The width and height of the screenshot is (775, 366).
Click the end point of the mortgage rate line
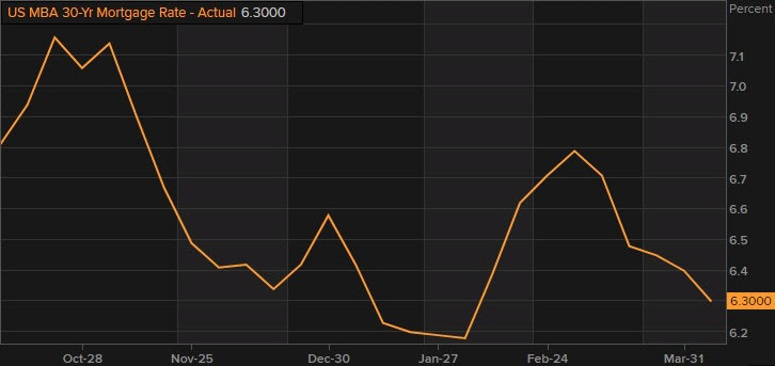(x=711, y=301)
